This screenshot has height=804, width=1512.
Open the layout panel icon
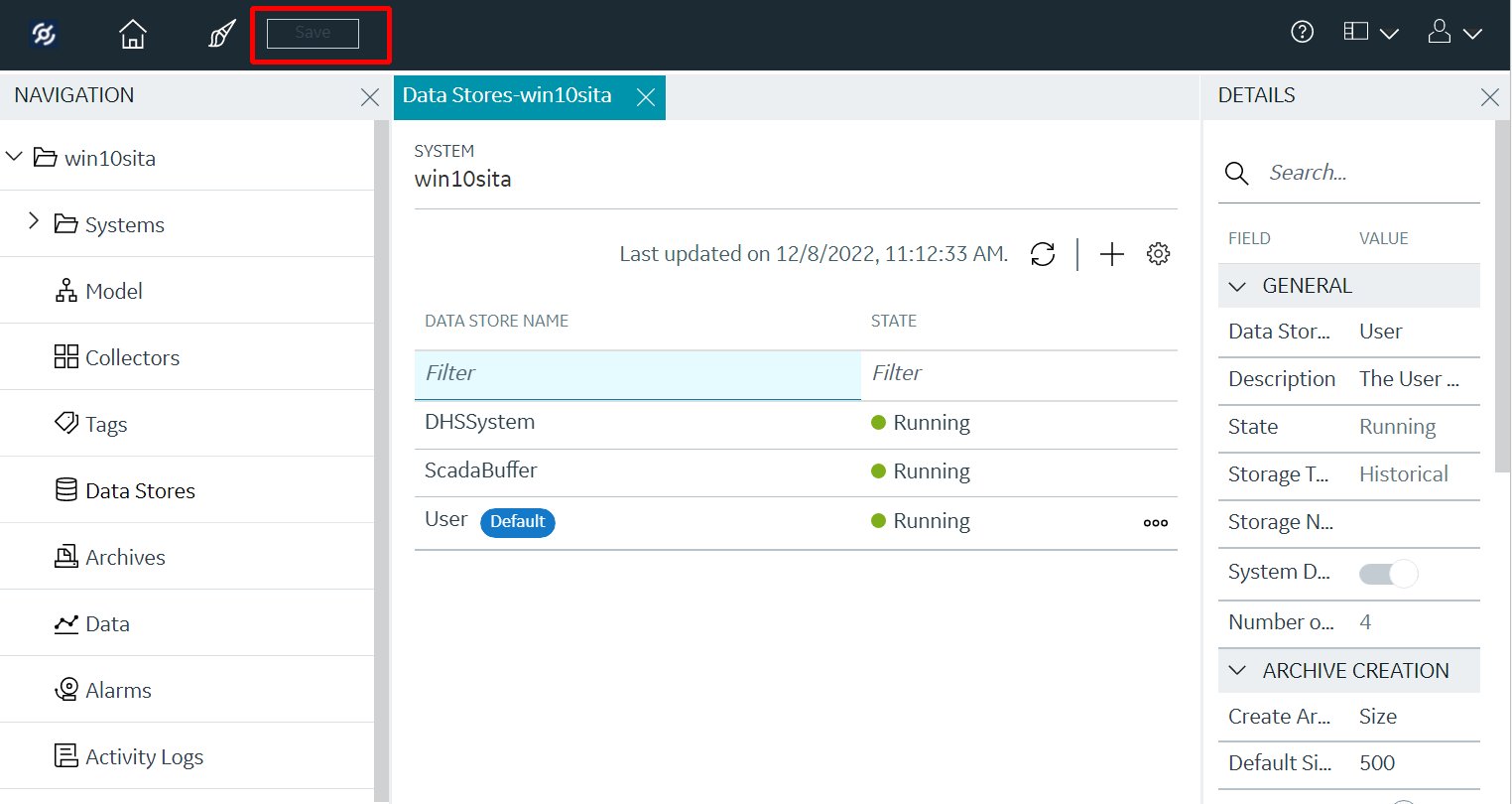(x=1356, y=32)
